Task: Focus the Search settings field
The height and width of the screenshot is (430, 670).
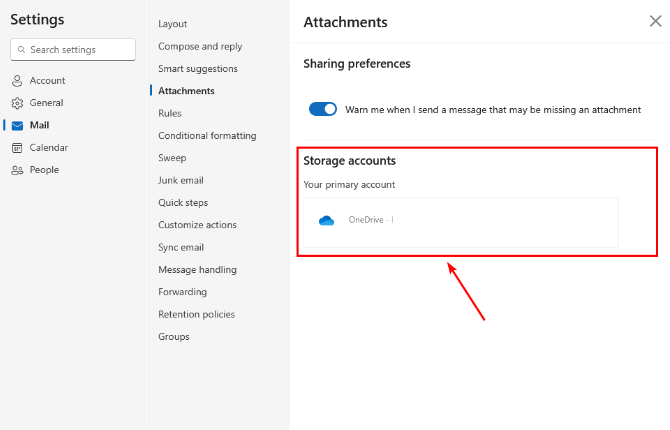Action: (73, 50)
